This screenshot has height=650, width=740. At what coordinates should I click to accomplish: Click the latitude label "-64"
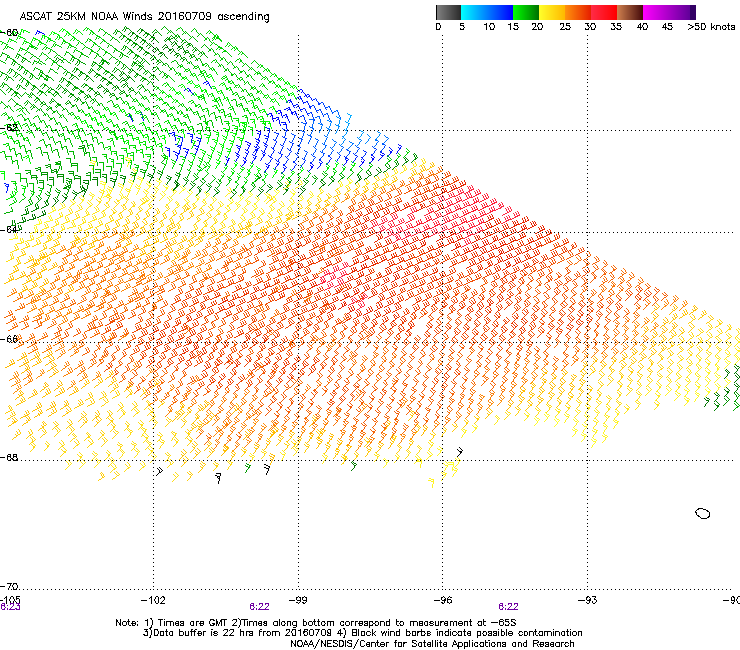click(x=9, y=230)
